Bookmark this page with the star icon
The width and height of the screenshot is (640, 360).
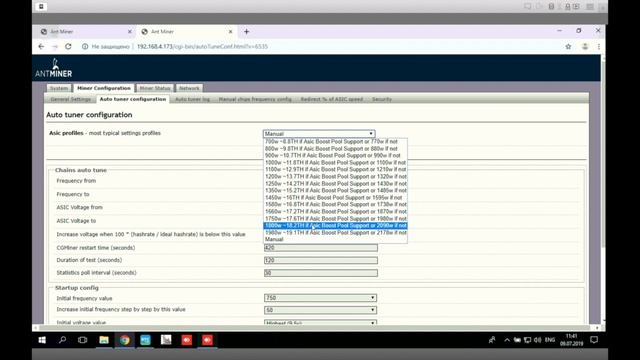568,47
